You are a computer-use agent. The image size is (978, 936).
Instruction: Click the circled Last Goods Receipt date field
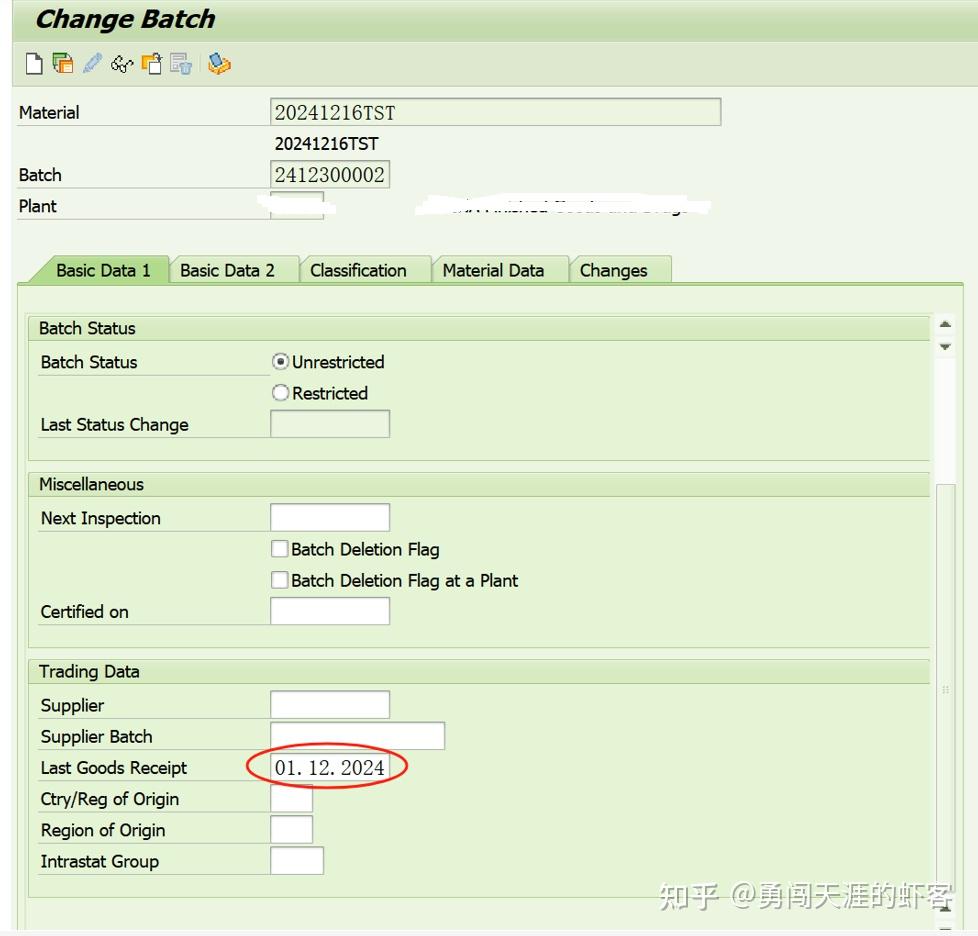[330, 767]
